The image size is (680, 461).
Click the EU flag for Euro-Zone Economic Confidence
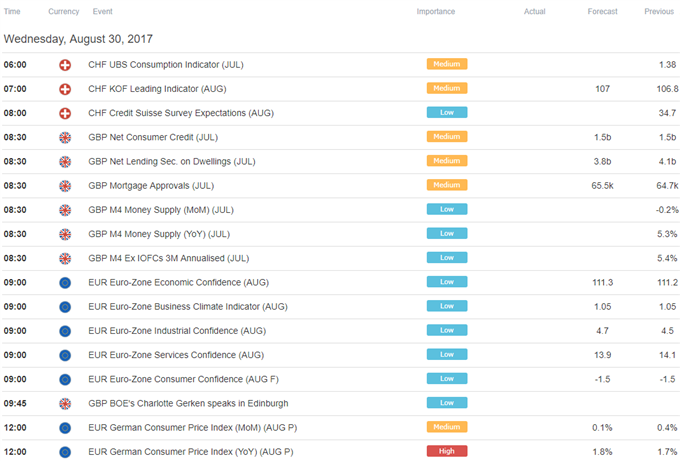pyautogui.click(x=65, y=283)
